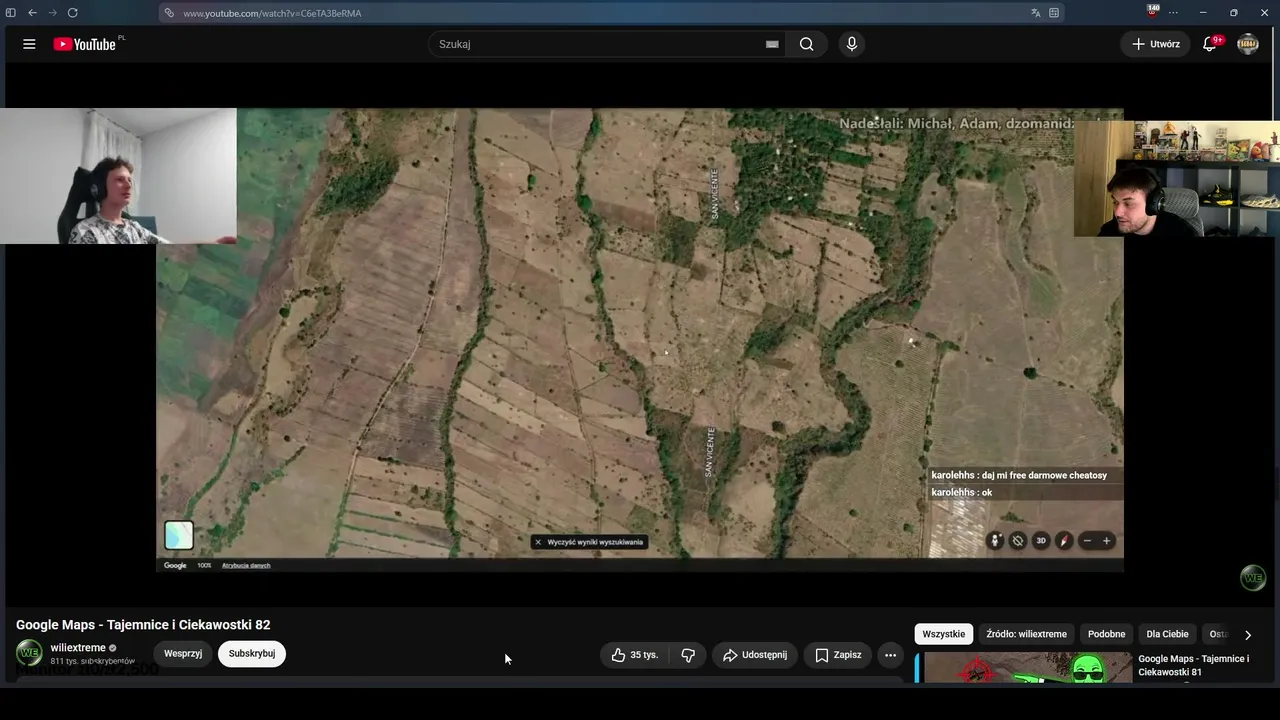Click the Subskrybuj button
The width and height of the screenshot is (1280, 720).
[252, 654]
